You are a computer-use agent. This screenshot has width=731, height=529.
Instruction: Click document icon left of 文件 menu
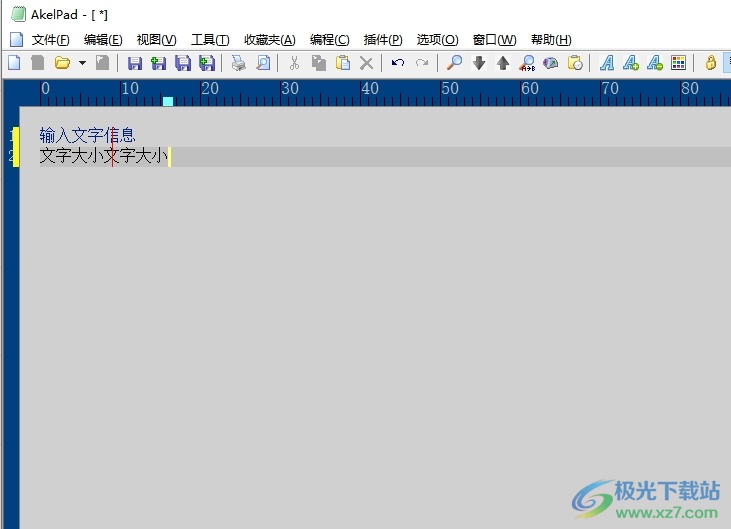tap(17, 40)
